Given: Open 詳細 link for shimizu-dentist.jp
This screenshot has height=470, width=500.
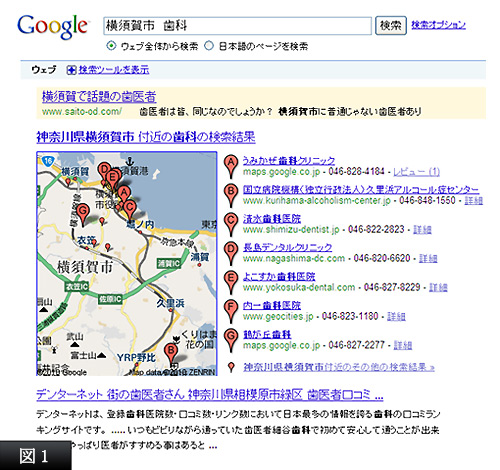Looking at the screenshot, I should pyautogui.click(x=422, y=230).
